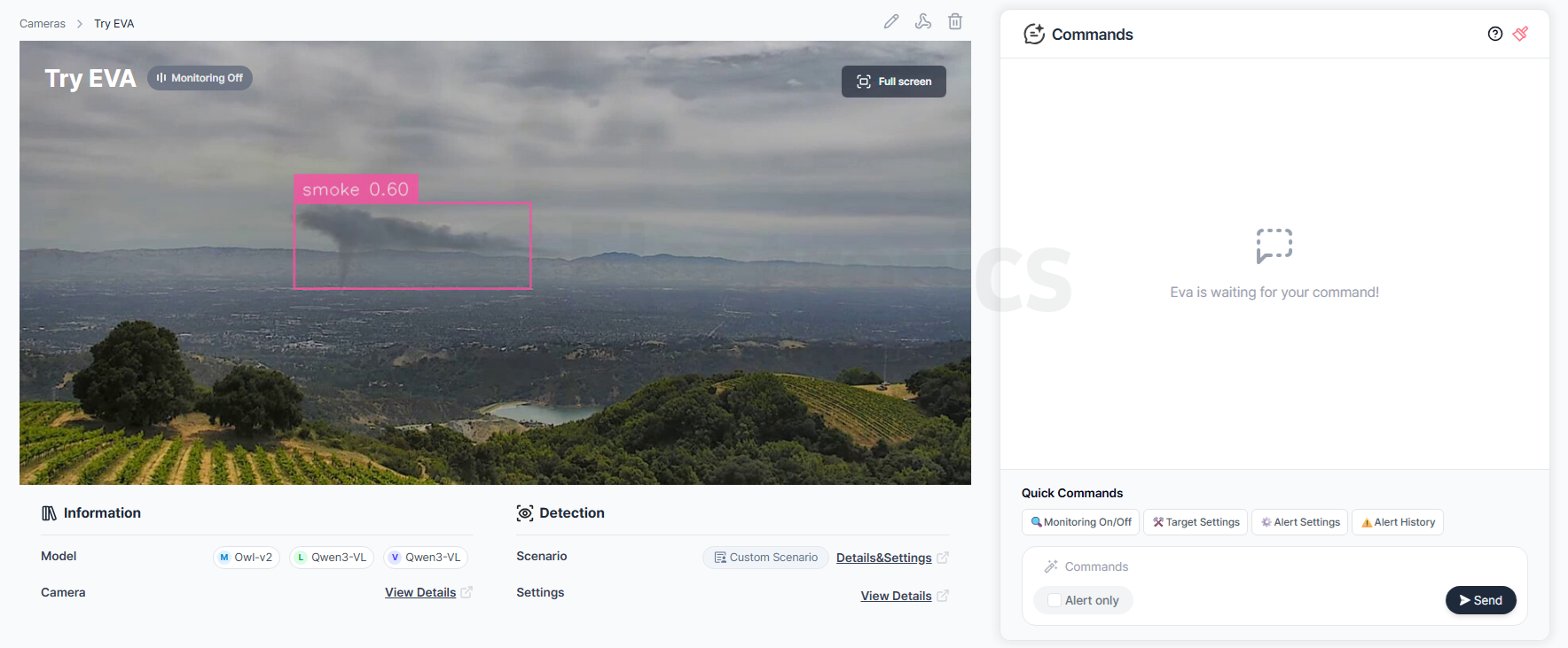The height and width of the screenshot is (648, 1568).
Task: Open Target Settings quick command
Action: [x=1196, y=522]
